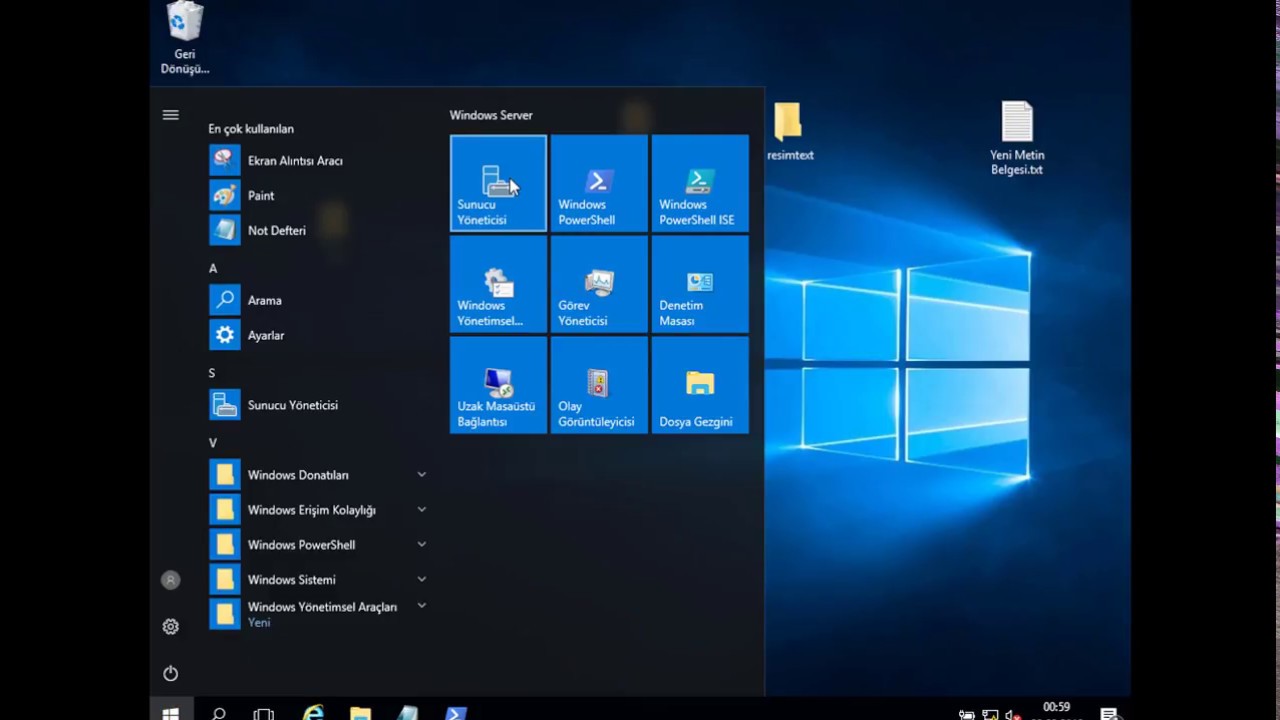This screenshot has width=1280, height=720.
Task: Open the Action Center notification icon
Action: 1110,714
